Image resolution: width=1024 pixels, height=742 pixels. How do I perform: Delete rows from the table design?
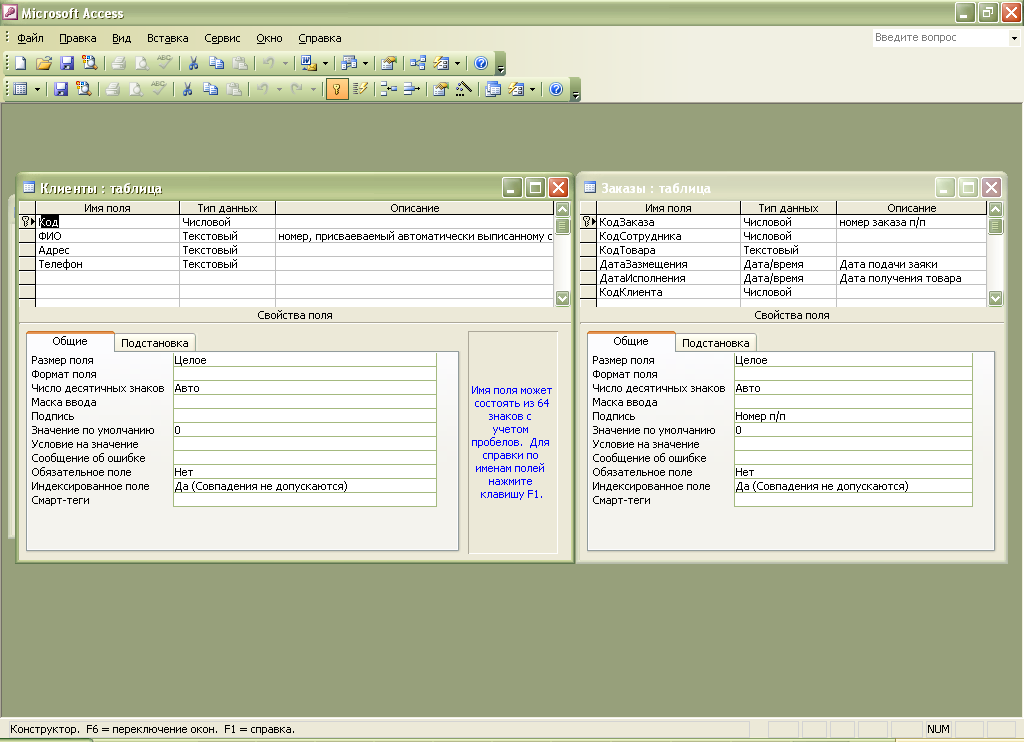(411, 89)
